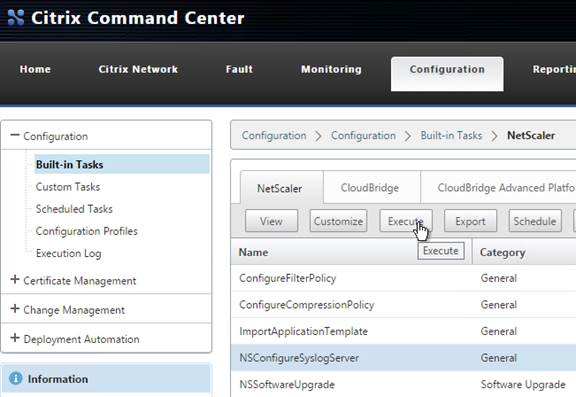576x397 pixels.
Task: Expand the Change Management section
Action: pyautogui.click(x=15, y=309)
